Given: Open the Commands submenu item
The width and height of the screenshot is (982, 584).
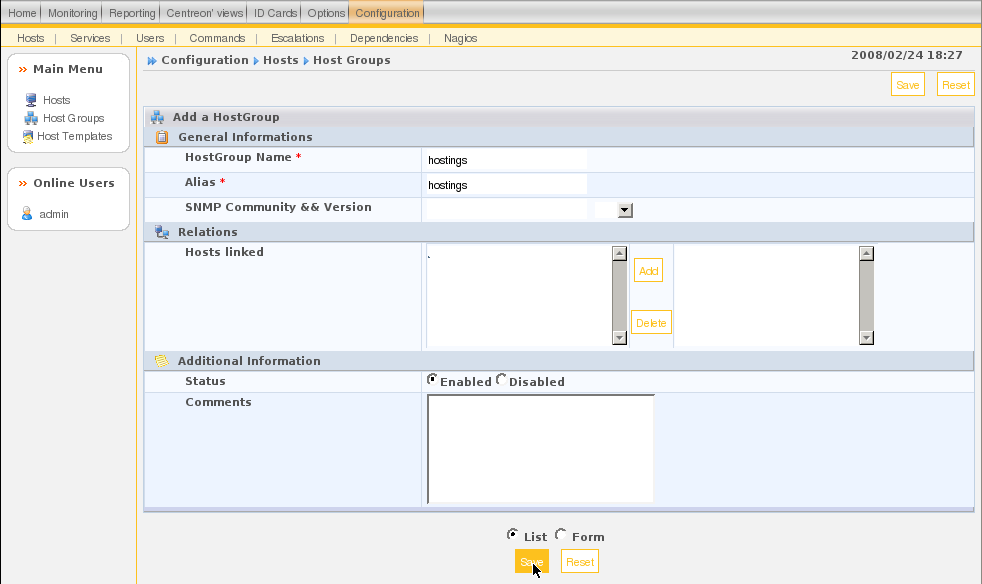Looking at the screenshot, I should click(x=217, y=38).
